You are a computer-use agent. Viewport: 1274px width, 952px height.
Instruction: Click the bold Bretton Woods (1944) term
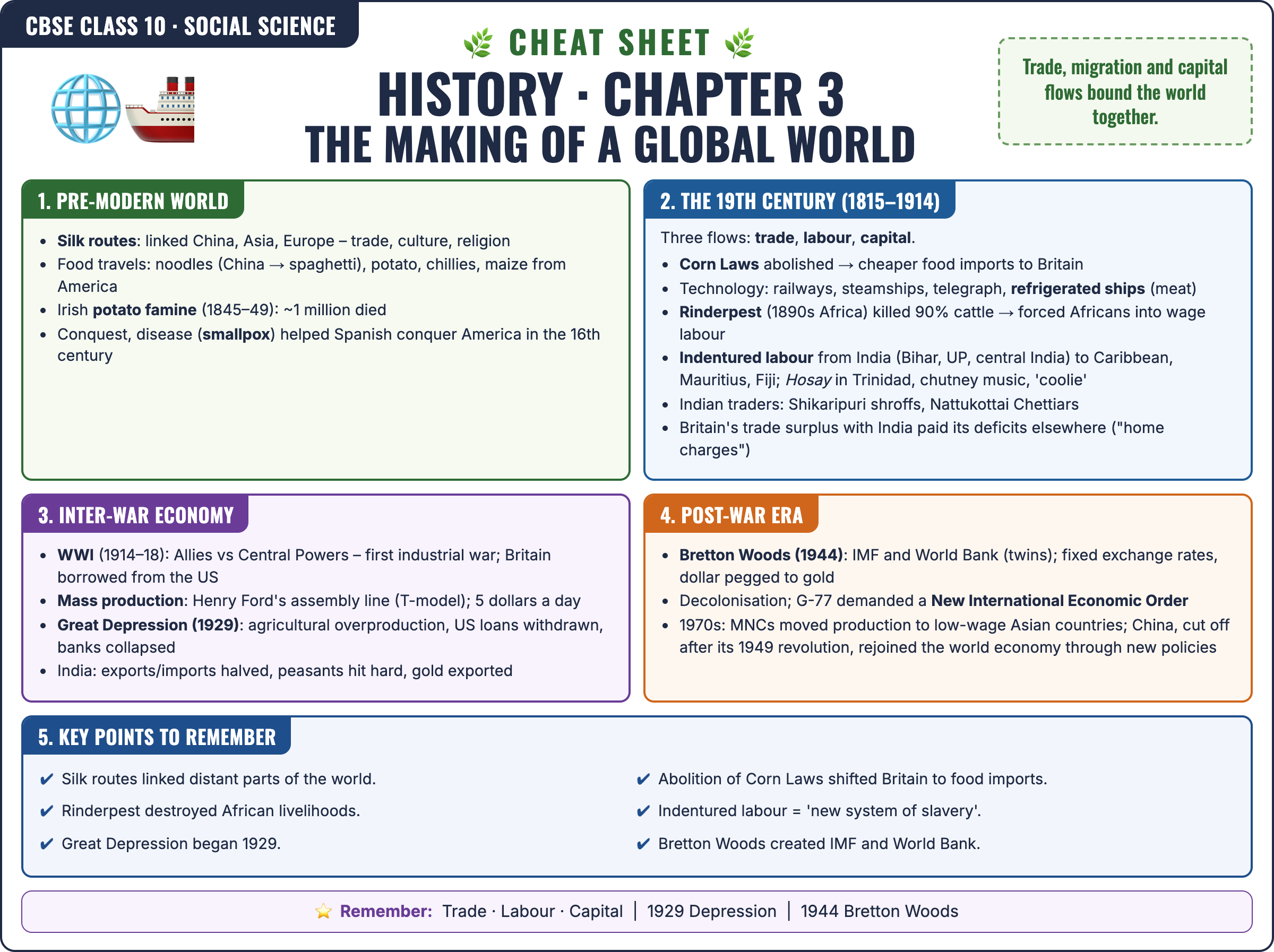point(761,555)
